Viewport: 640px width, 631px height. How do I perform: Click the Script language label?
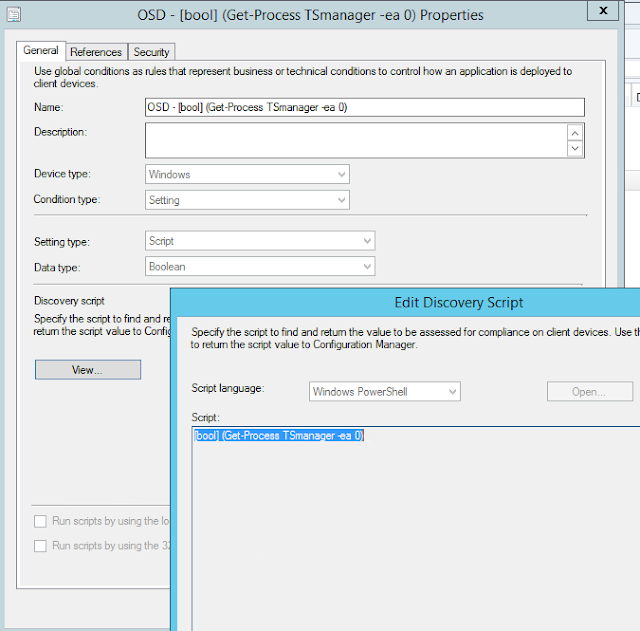click(x=228, y=388)
